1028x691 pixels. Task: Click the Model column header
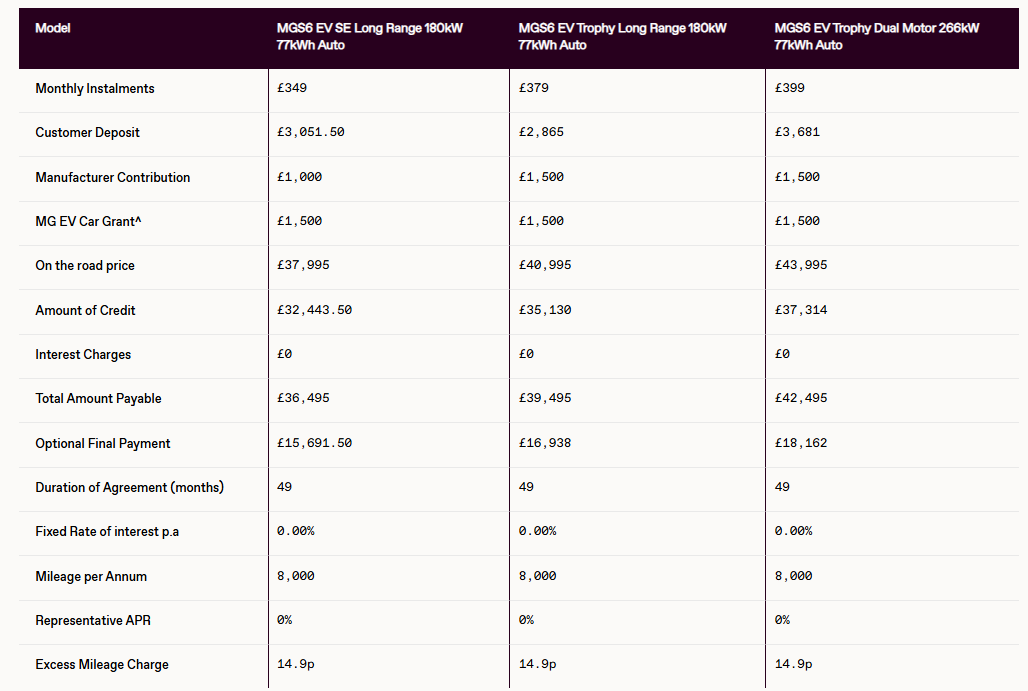click(53, 28)
